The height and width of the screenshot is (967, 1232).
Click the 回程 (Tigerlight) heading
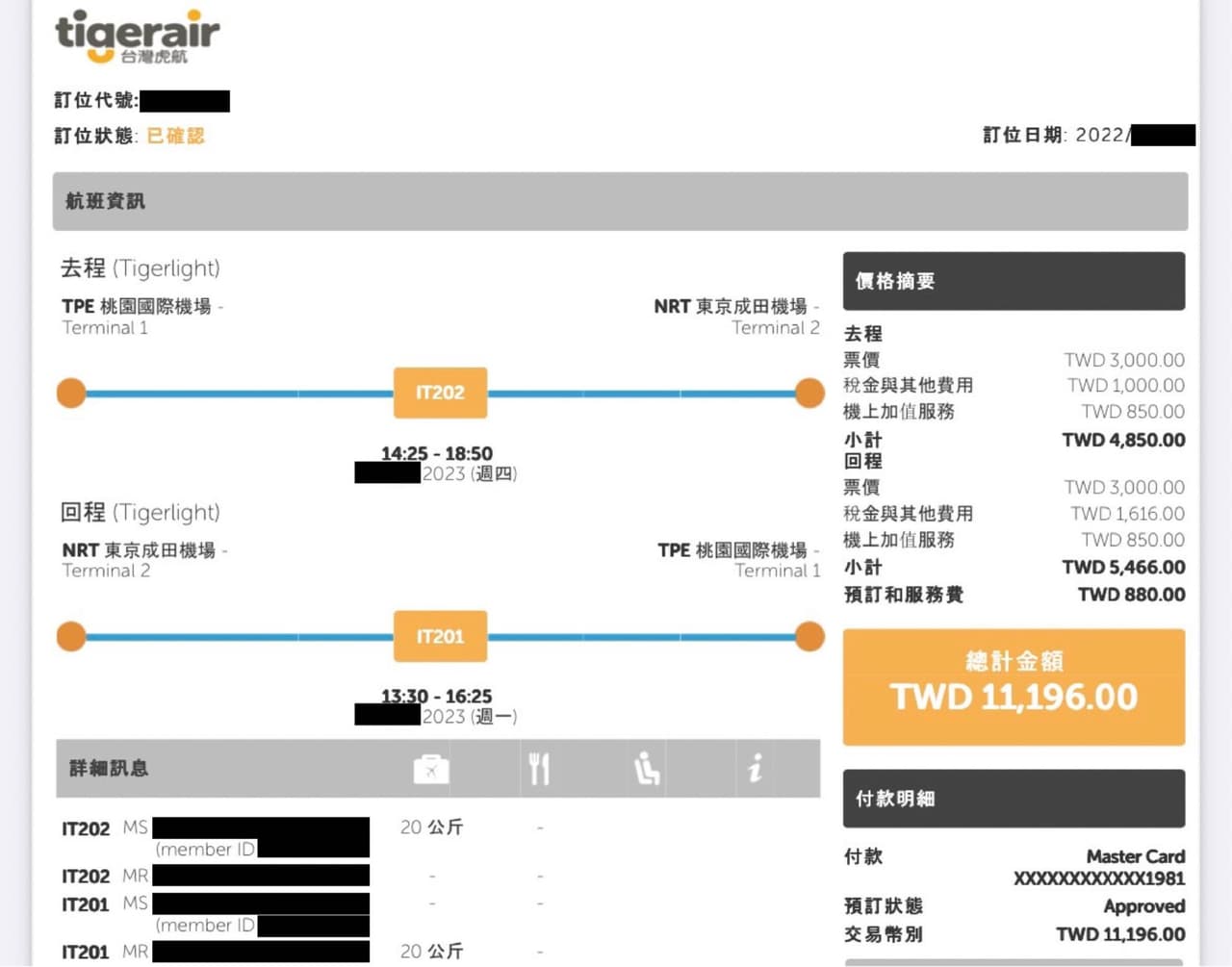141,512
